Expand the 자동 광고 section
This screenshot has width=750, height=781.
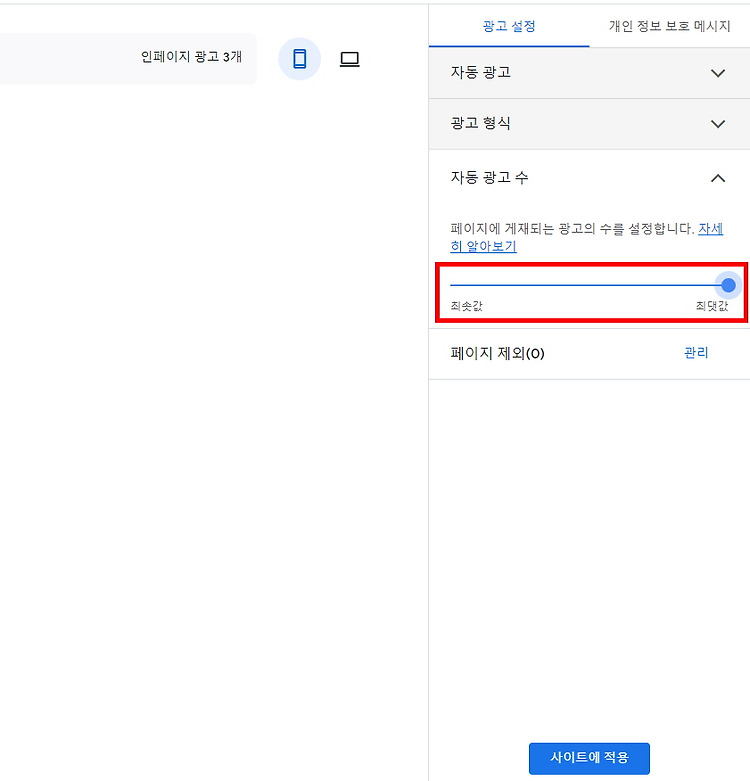pyautogui.click(x=589, y=73)
